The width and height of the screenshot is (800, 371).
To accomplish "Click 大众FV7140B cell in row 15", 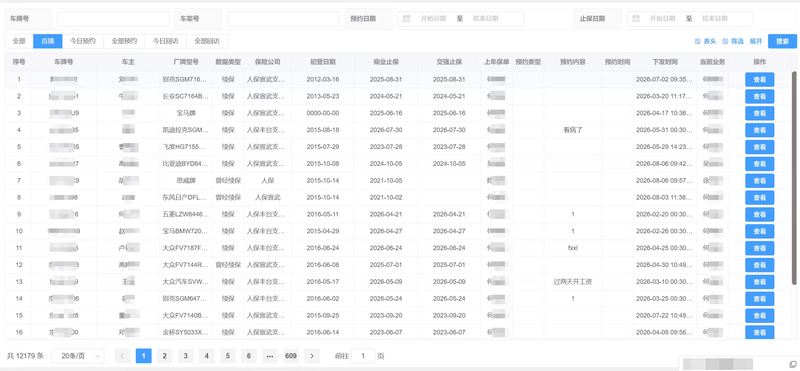I will tap(185, 315).
